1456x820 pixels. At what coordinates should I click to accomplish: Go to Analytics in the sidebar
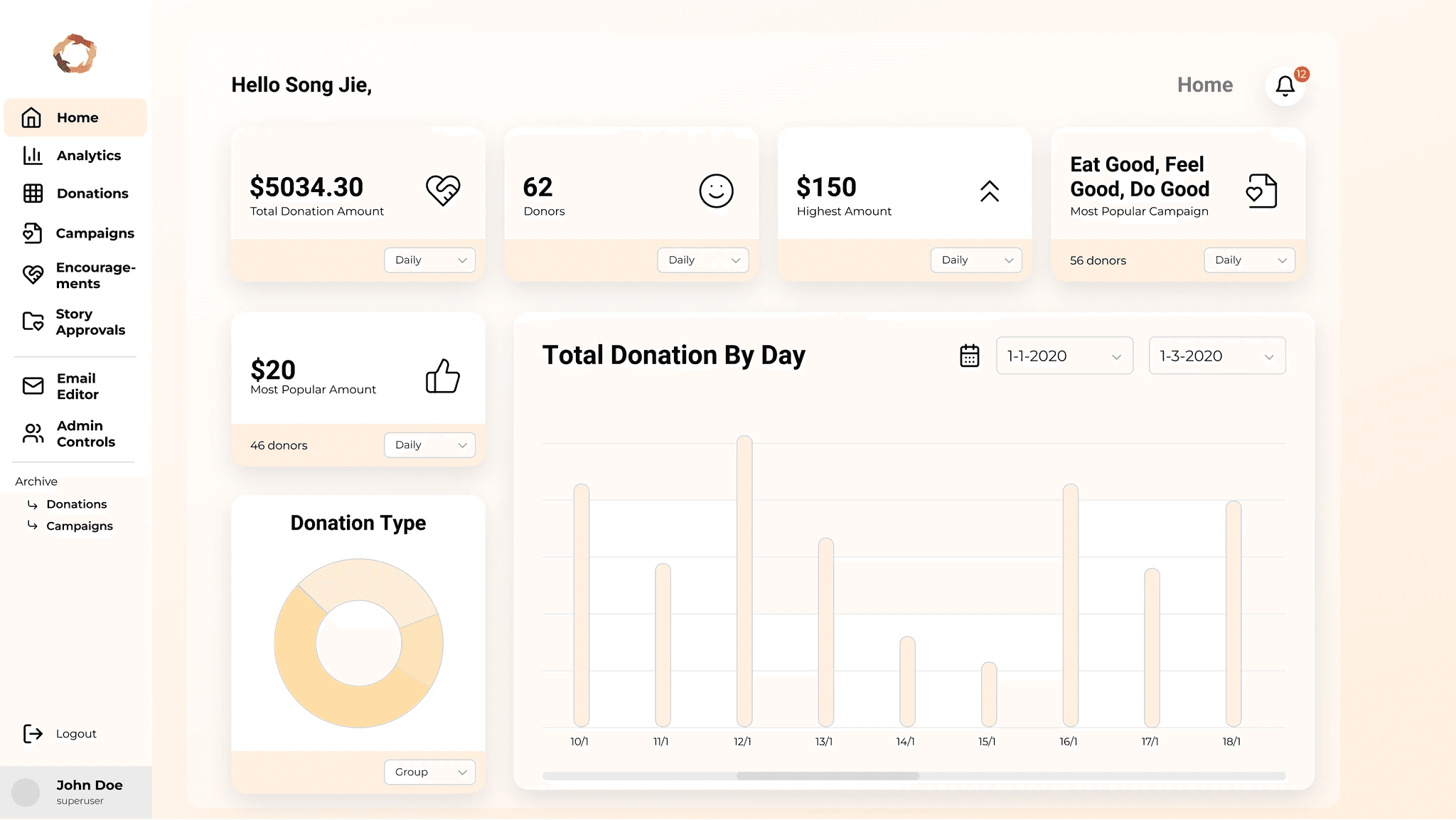pos(88,156)
